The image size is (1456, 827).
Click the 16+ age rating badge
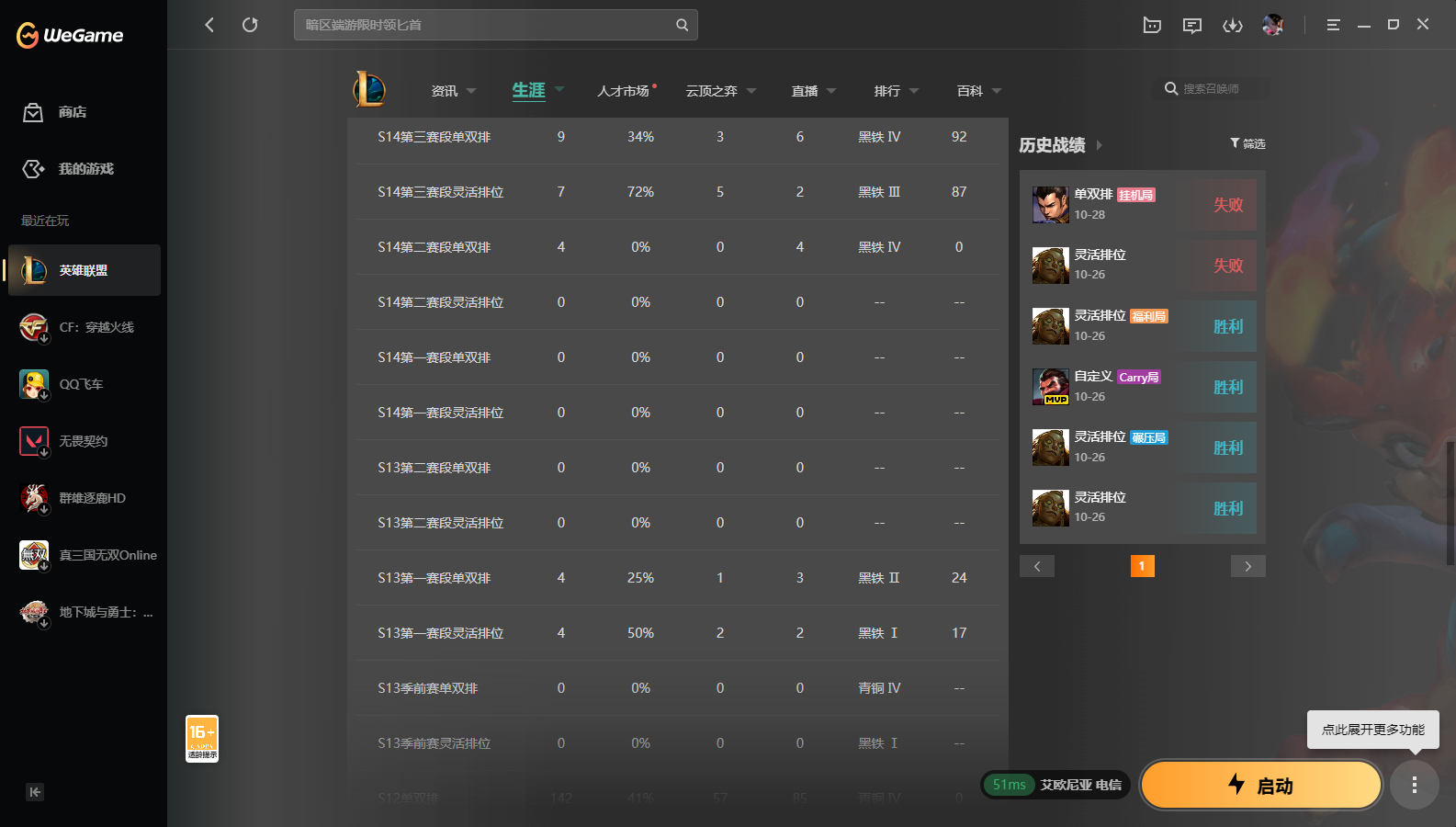202,739
